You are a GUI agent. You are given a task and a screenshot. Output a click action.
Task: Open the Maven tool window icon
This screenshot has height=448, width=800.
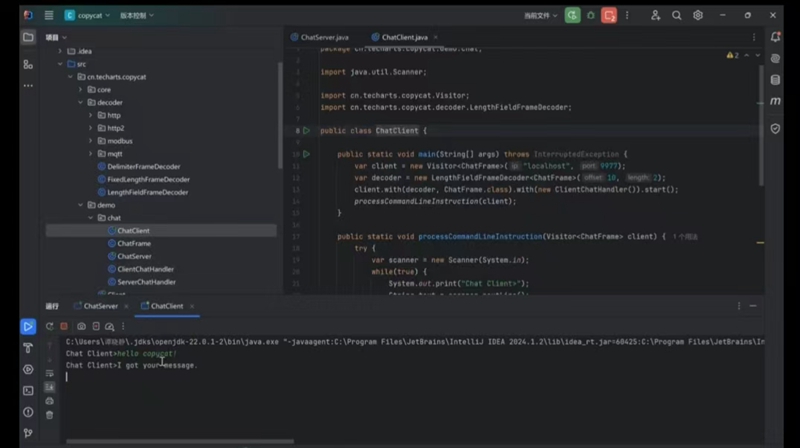(x=775, y=101)
